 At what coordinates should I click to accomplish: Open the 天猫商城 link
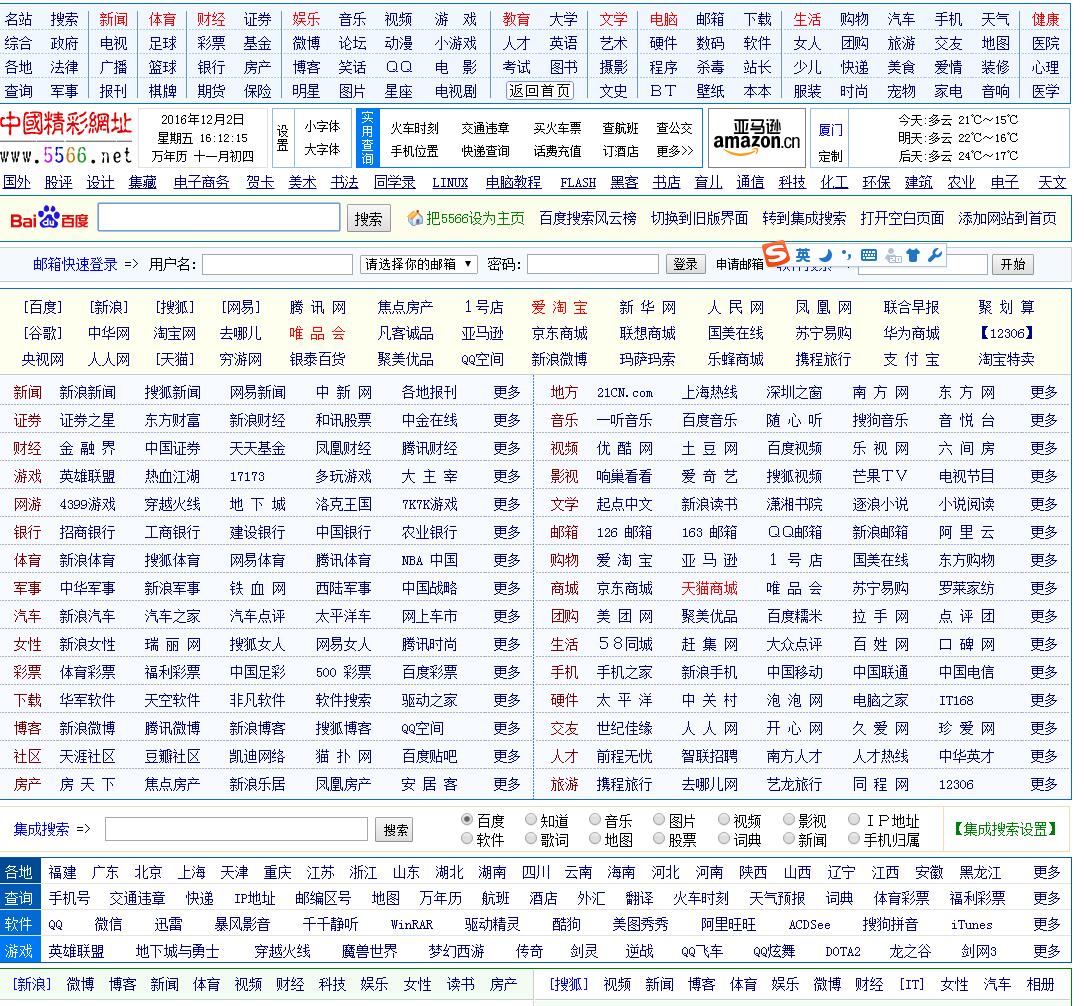point(709,588)
